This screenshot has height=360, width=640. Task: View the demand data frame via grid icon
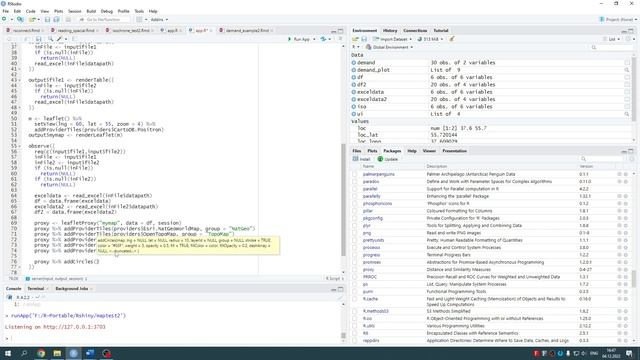coord(627,62)
